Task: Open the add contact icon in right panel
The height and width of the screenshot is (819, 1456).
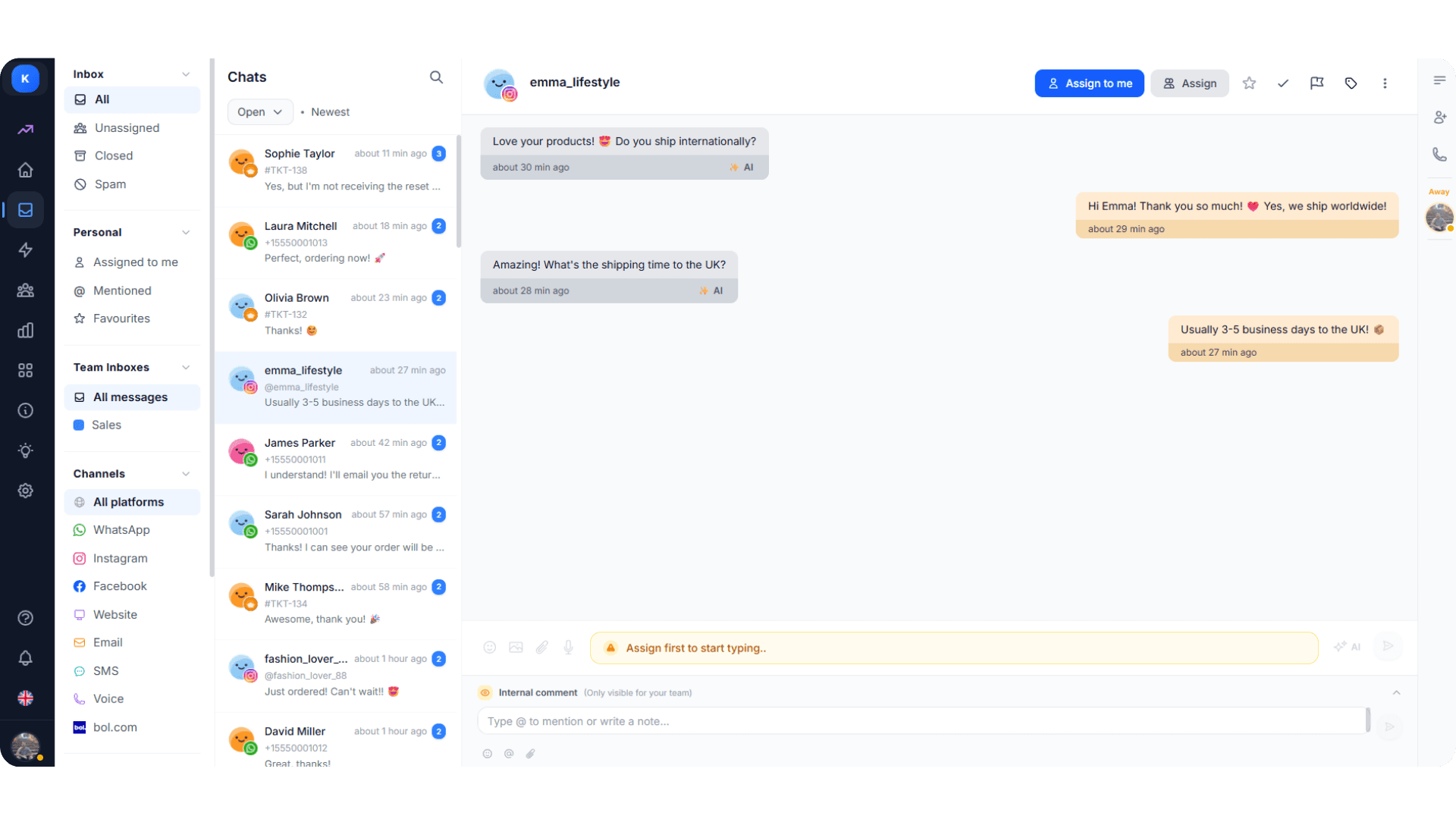Action: coord(1439,117)
